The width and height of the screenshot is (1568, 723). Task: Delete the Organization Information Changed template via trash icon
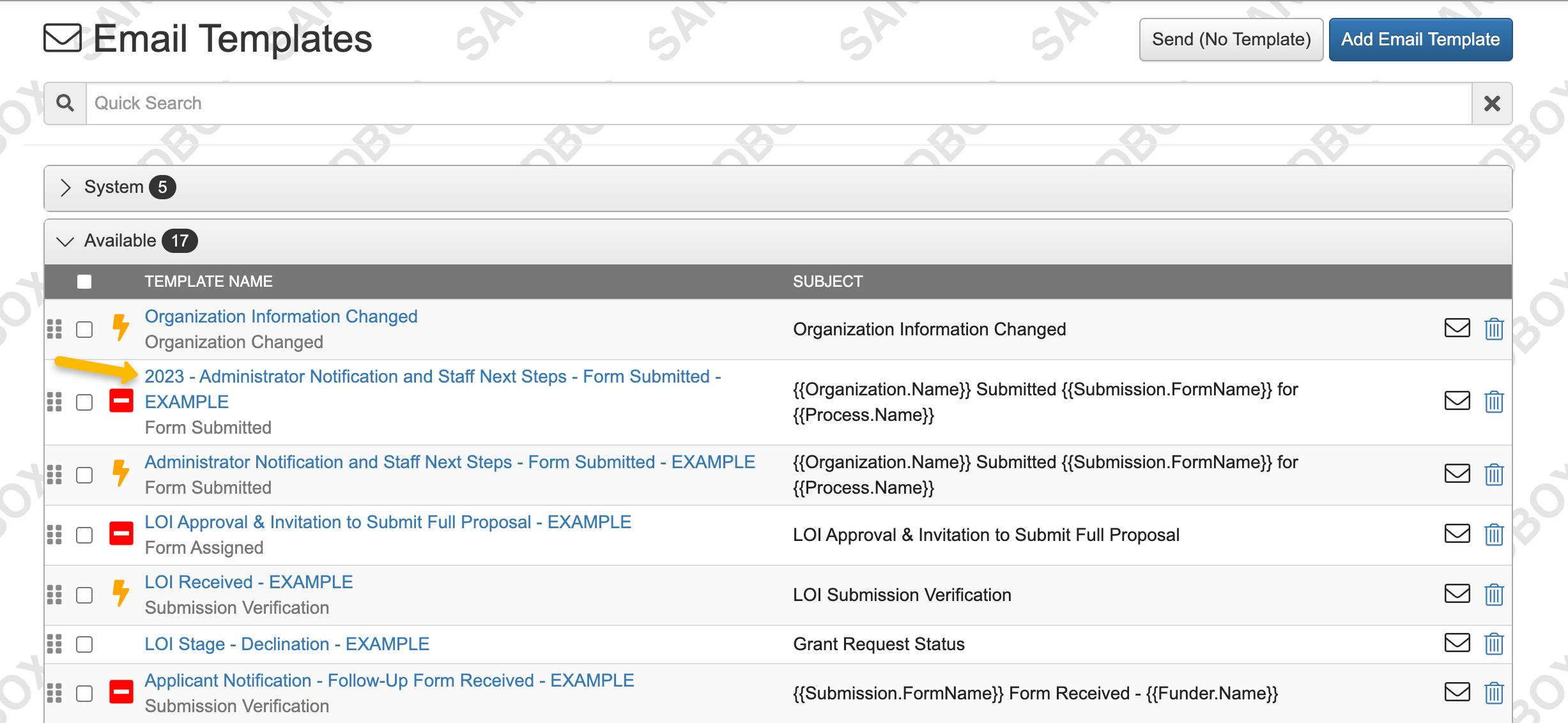[1495, 329]
